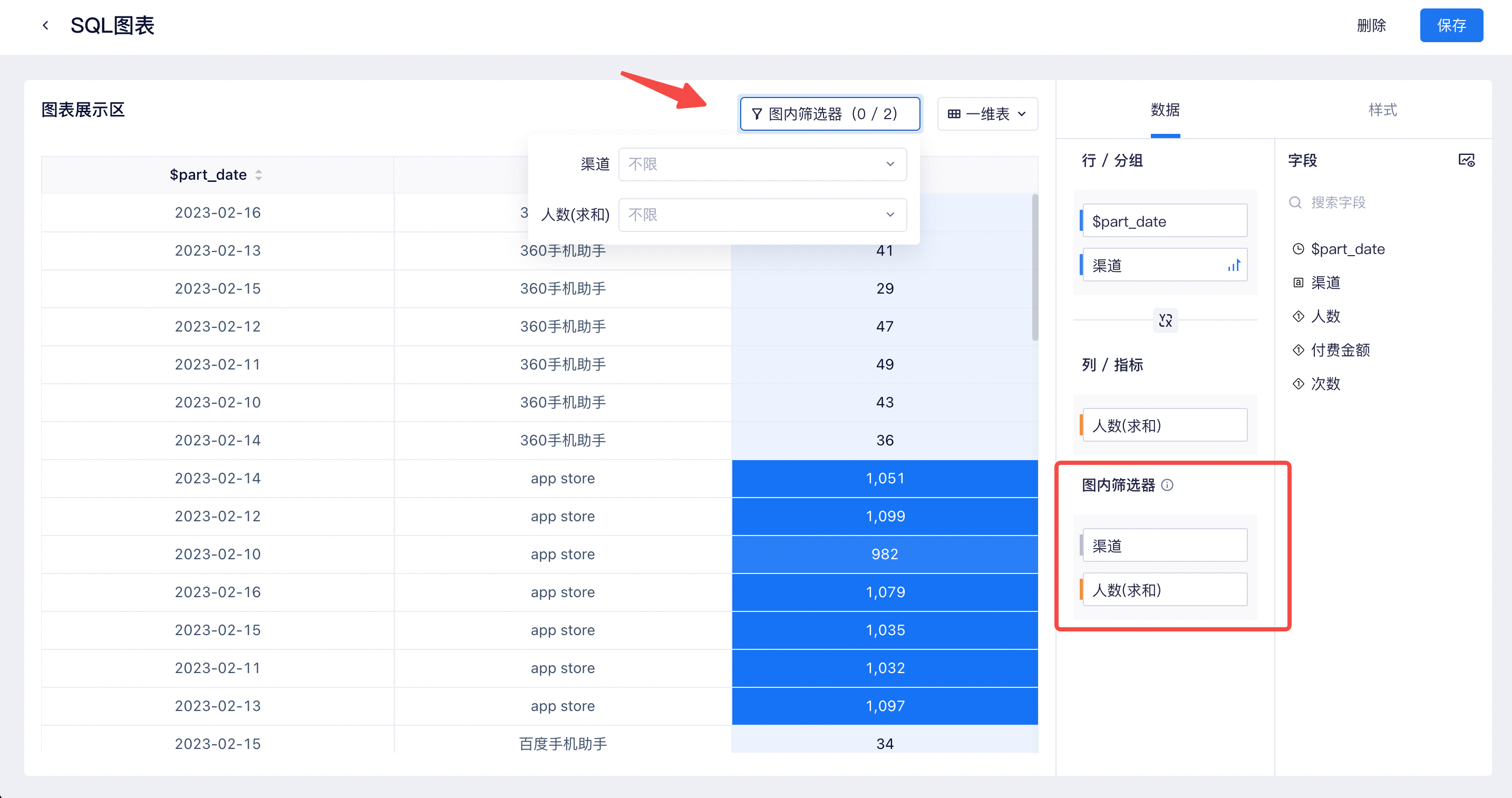
Task: Click the cell with value 1,097
Action: [x=885, y=706]
